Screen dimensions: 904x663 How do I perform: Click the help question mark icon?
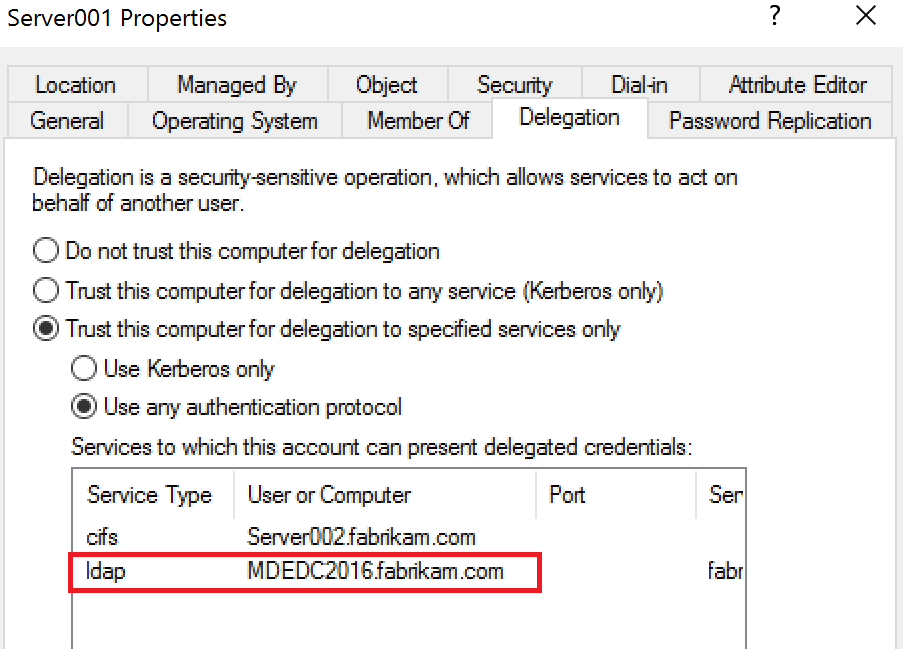(773, 17)
